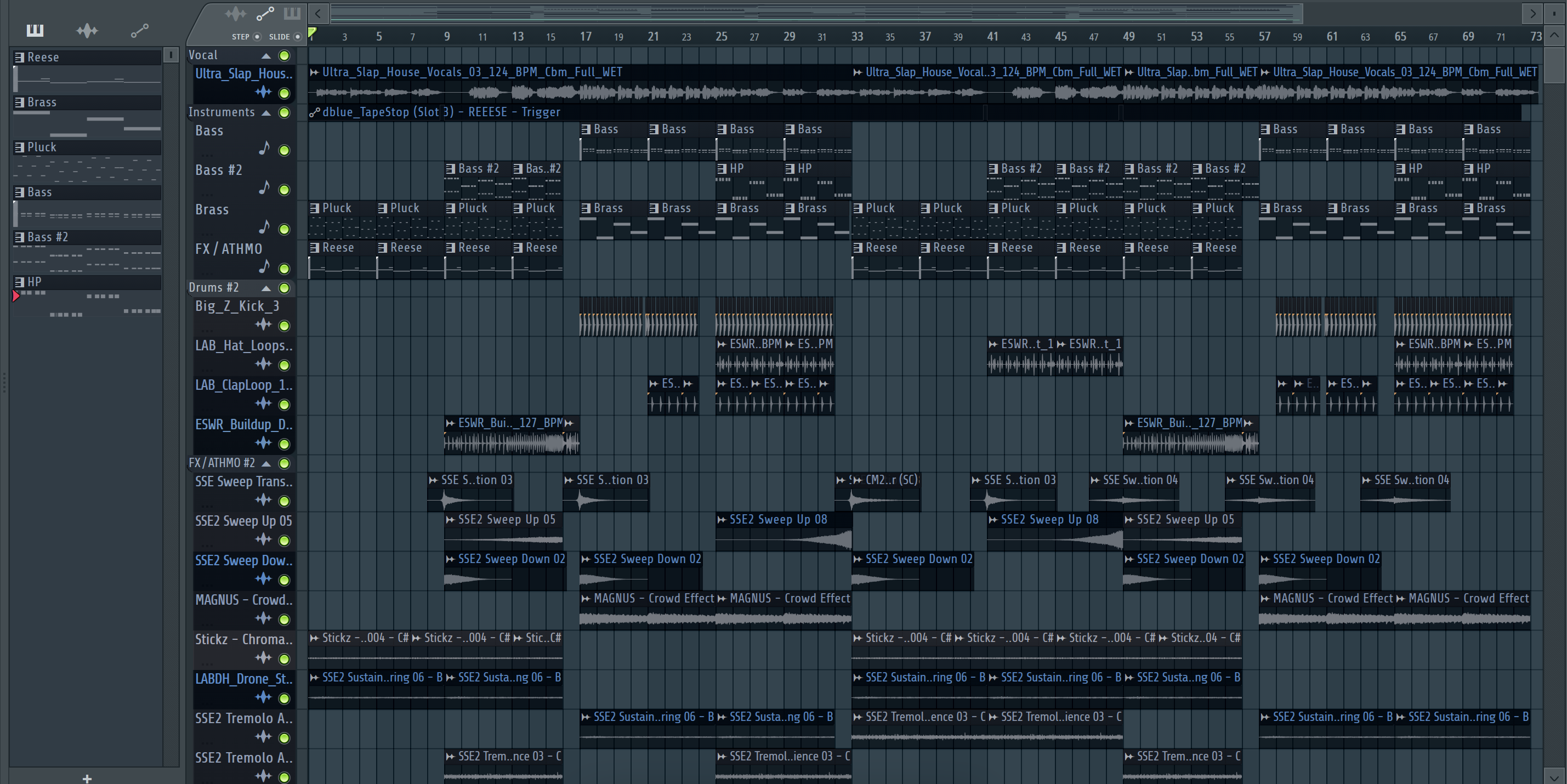The height and width of the screenshot is (784, 1567).
Task: Select audio clip focus icon in playlist header
Action: pos(235,13)
